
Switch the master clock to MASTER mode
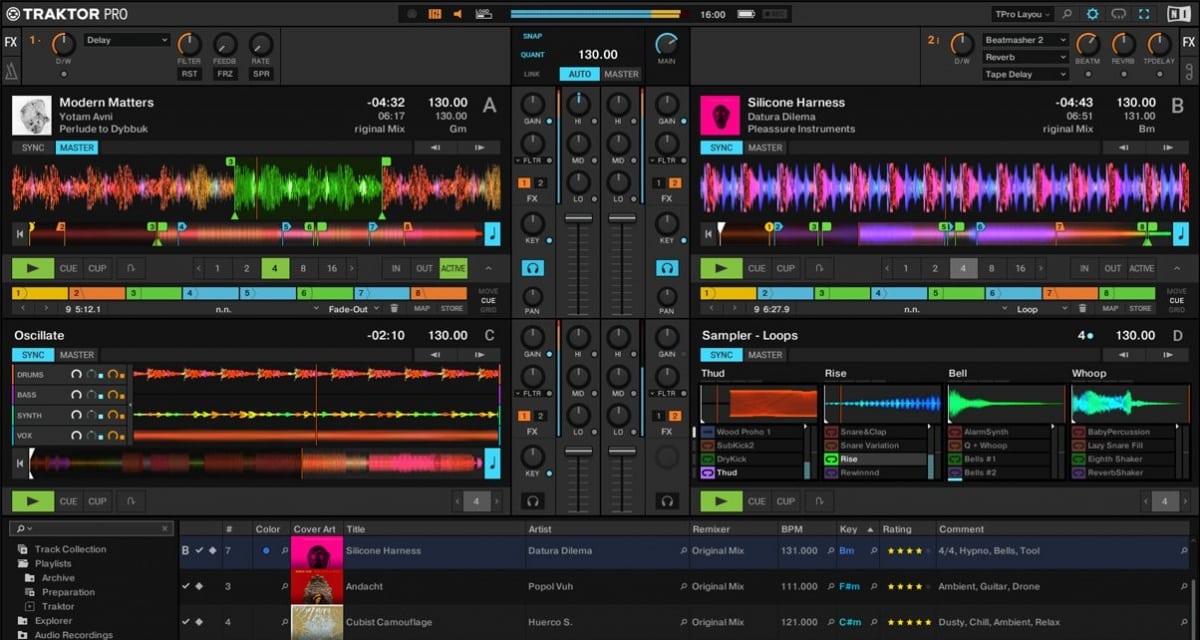(622, 74)
